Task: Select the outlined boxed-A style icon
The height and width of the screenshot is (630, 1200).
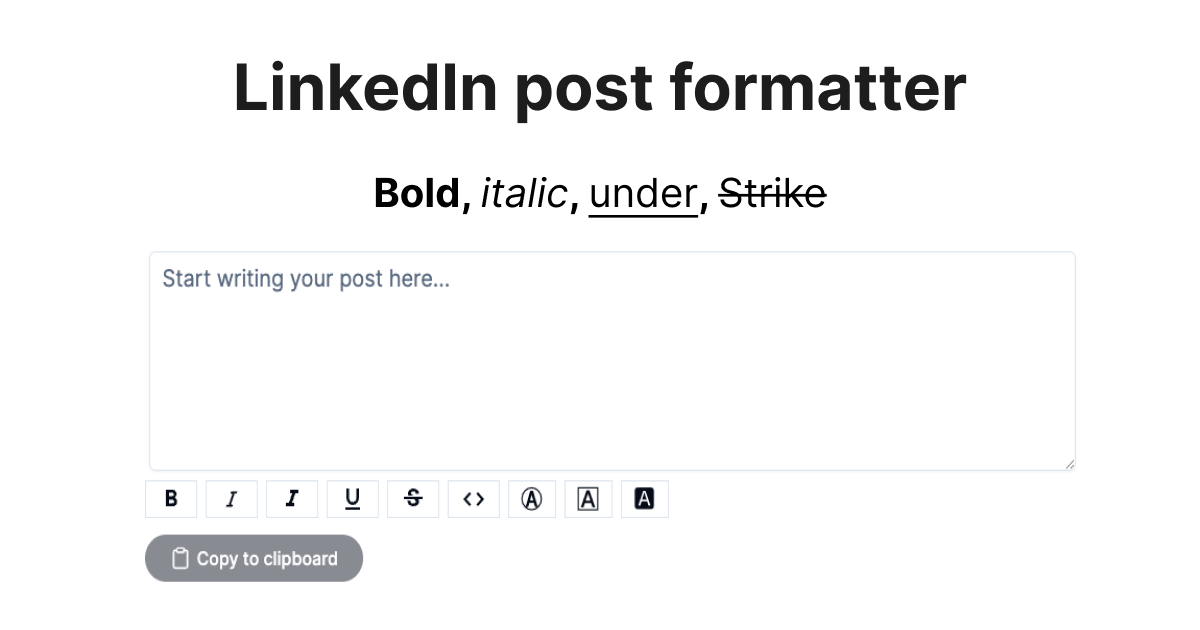Action: (588, 498)
